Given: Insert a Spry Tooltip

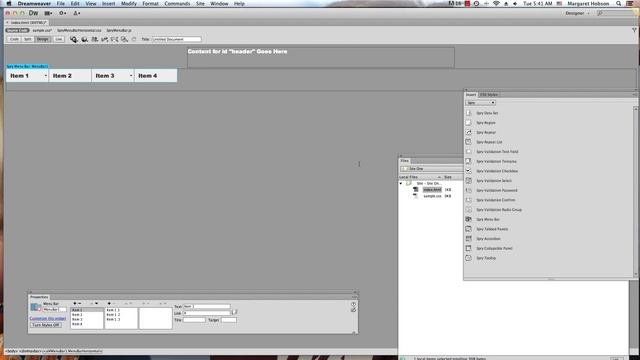Looking at the screenshot, I should 486,258.
